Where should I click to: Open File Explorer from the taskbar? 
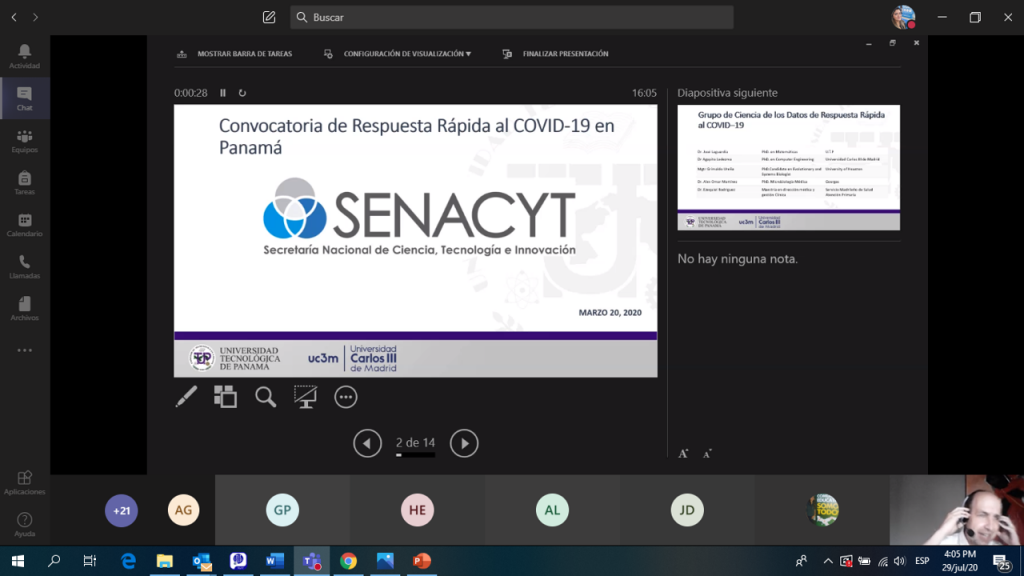pyautogui.click(x=165, y=561)
